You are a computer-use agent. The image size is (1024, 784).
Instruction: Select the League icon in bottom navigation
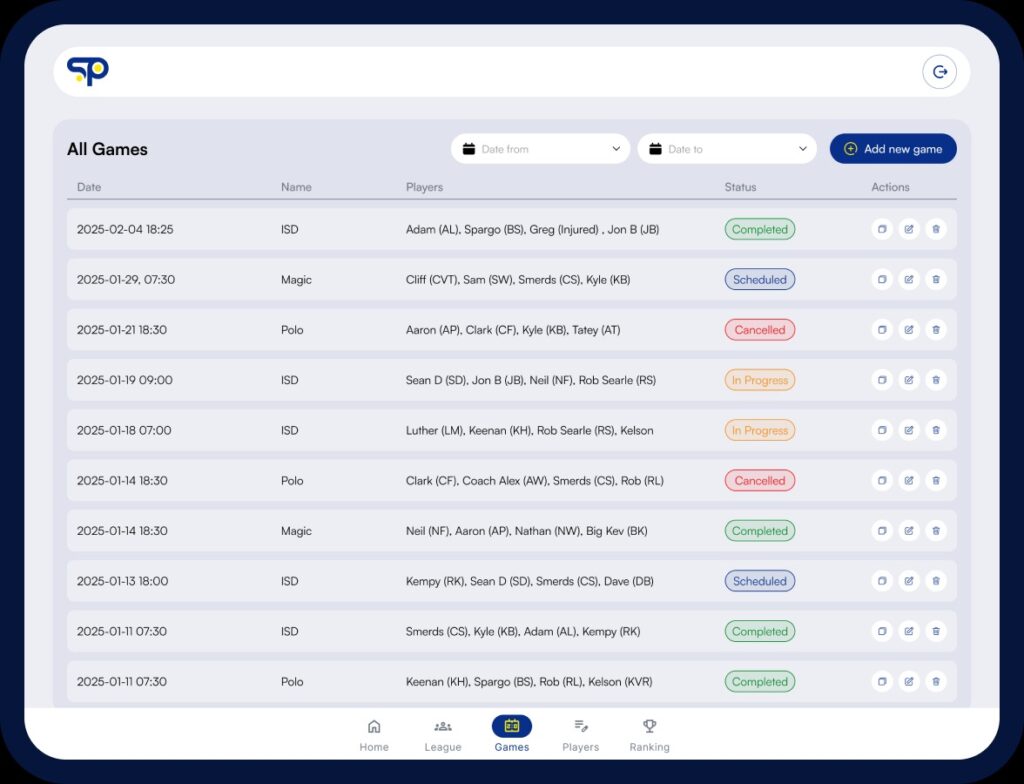pyautogui.click(x=443, y=734)
